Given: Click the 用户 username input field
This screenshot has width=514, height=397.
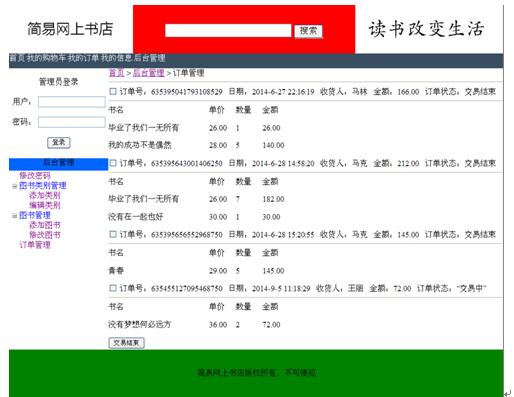Looking at the screenshot, I should pyautogui.click(x=72, y=102).
